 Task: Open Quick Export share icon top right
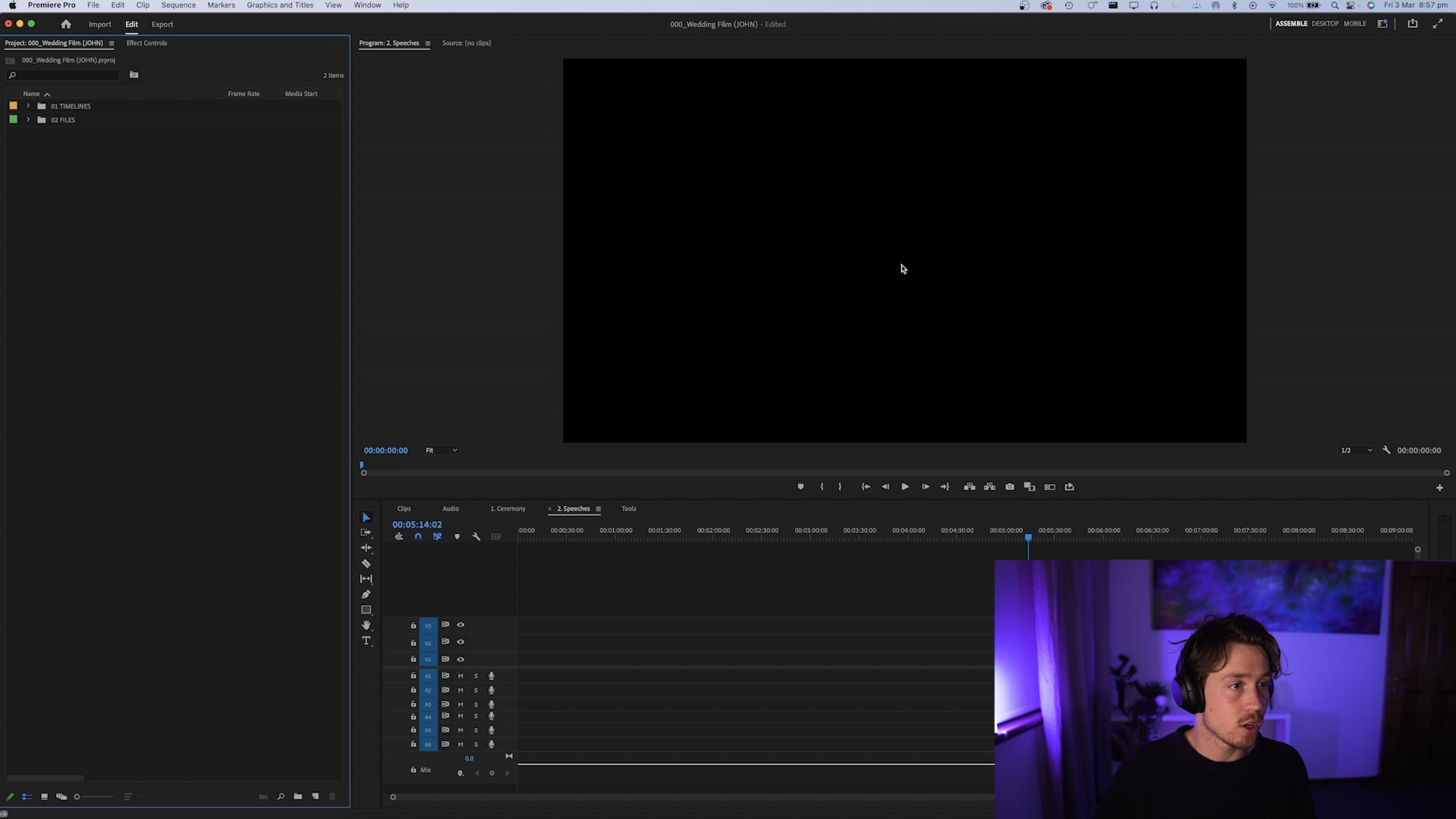click(x=1412, y=24)
